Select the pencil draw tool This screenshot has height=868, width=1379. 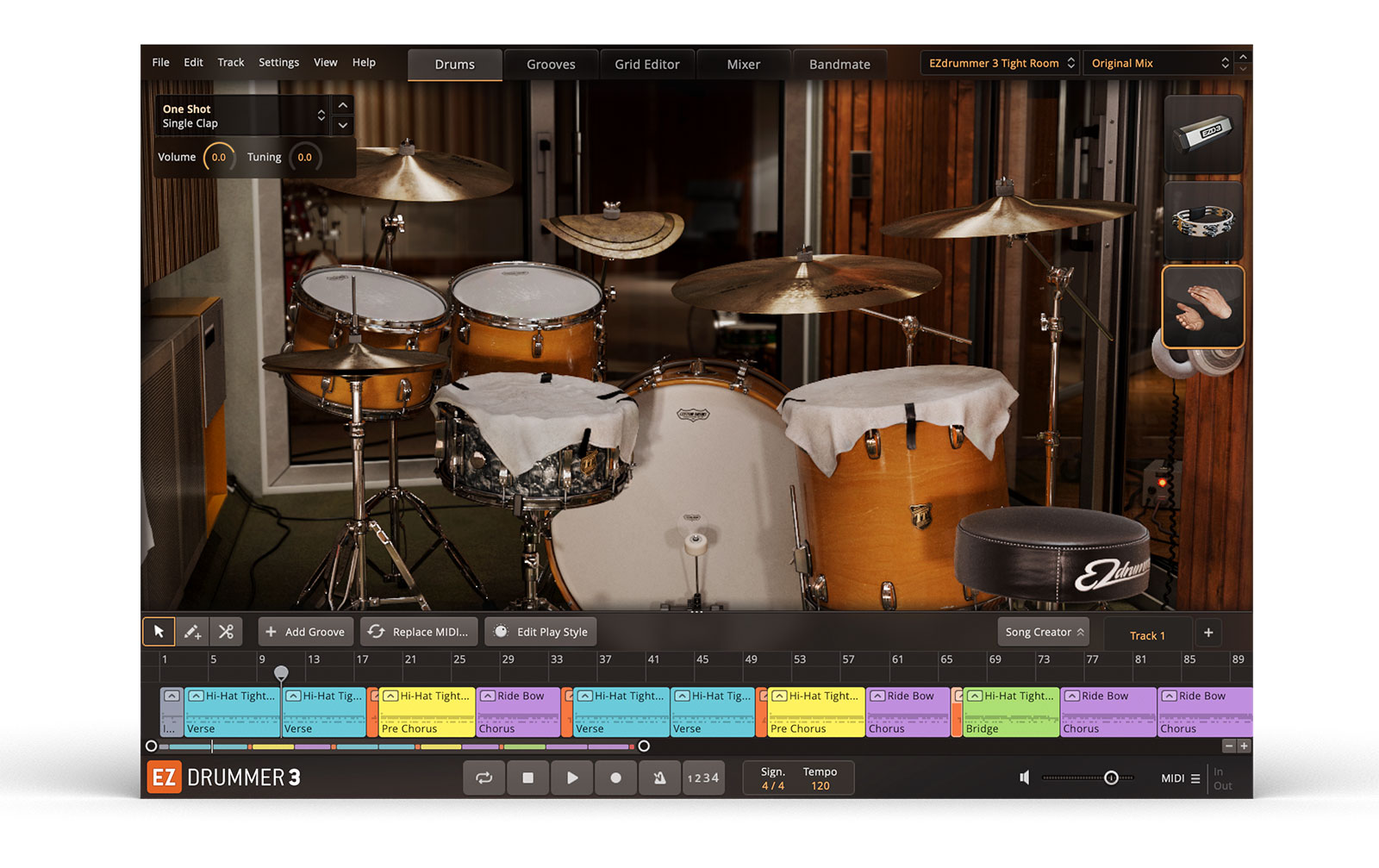pos(192,632)
